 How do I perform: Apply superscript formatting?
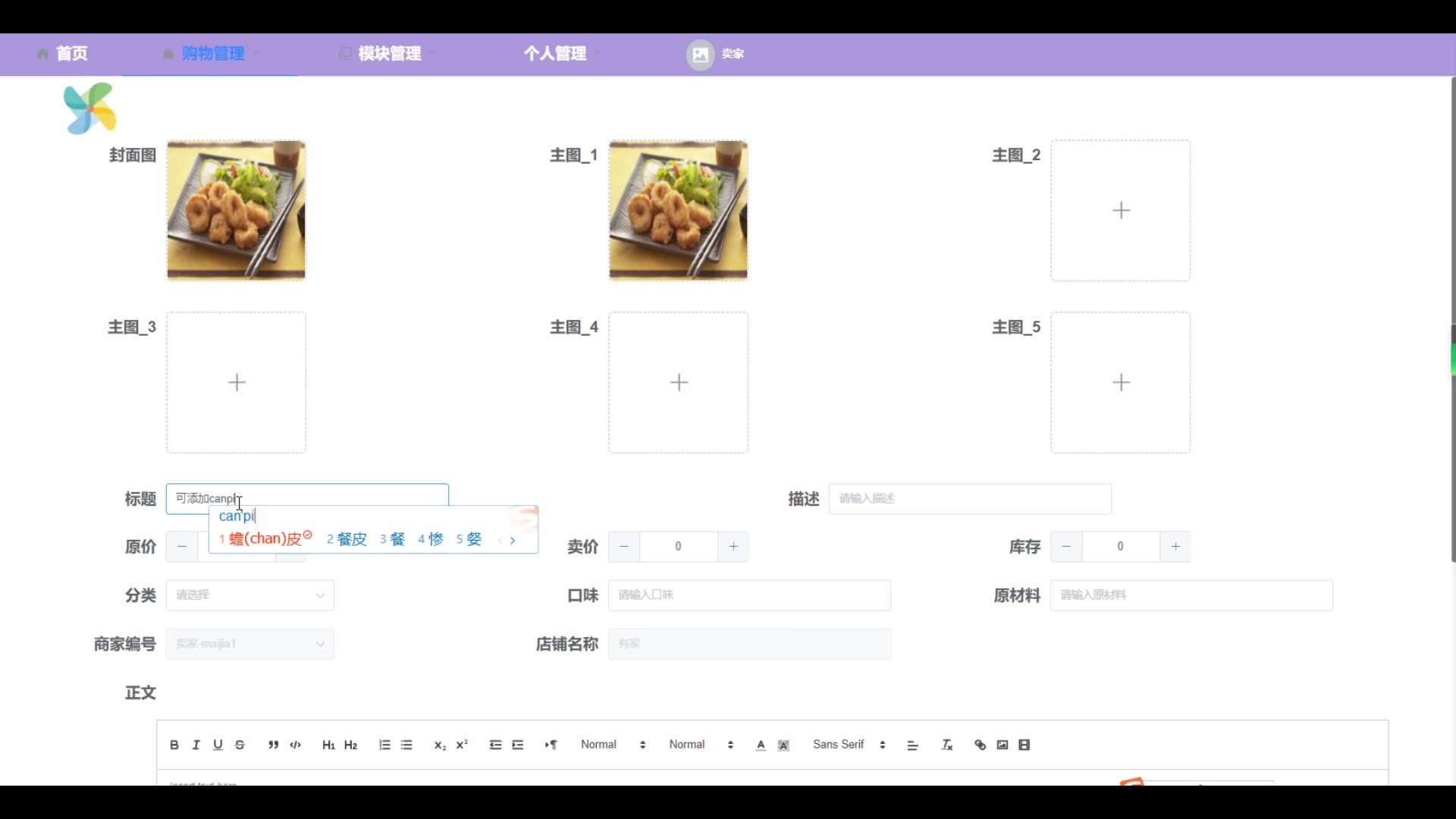click(462, 745)
